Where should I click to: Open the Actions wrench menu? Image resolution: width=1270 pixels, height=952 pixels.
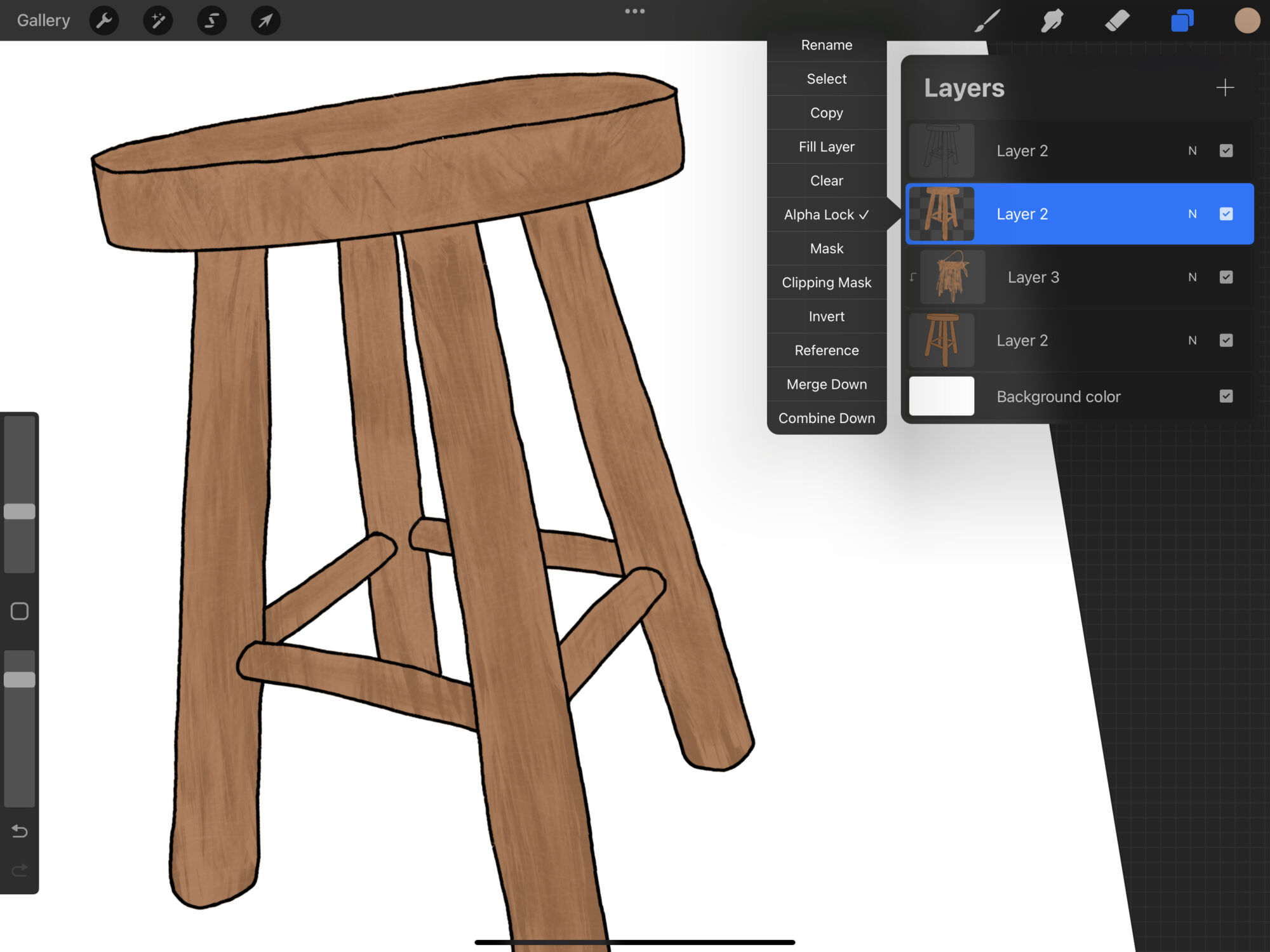click(x=104, y=21)
